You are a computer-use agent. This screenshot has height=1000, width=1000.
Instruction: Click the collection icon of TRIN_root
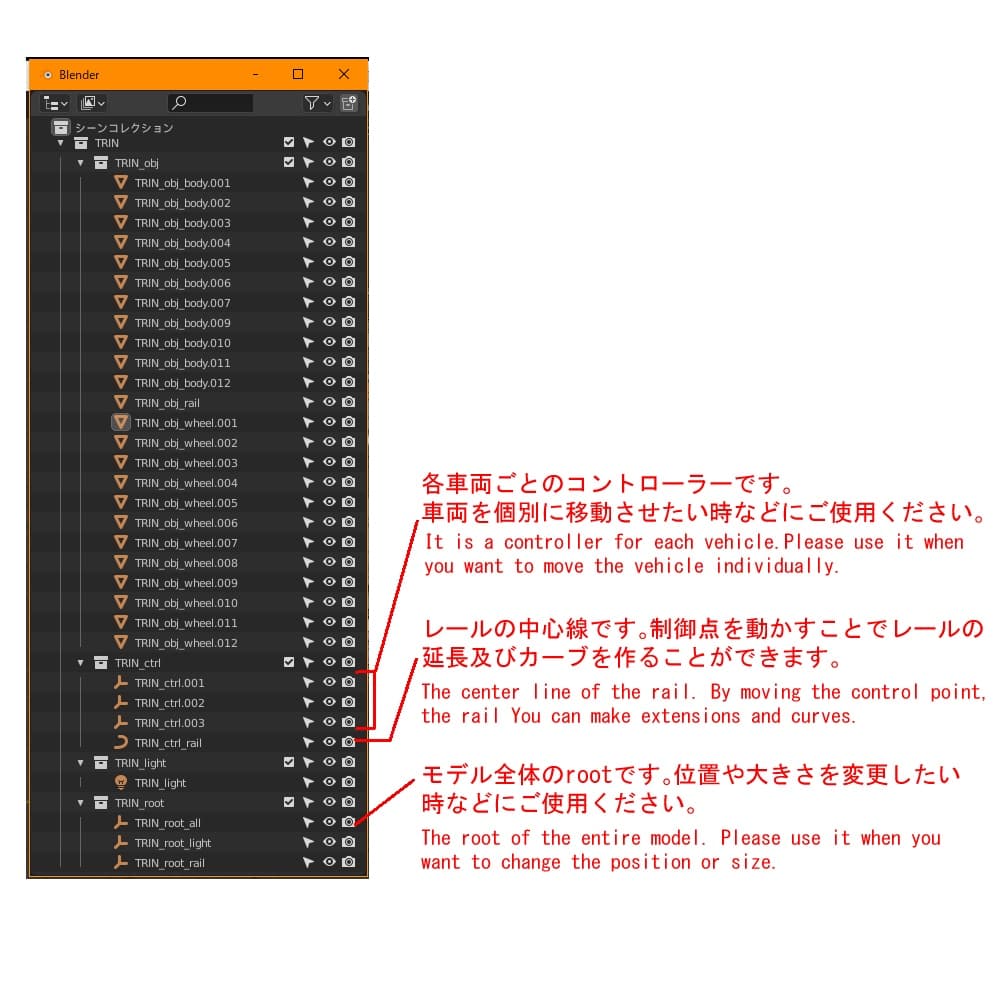100,802
